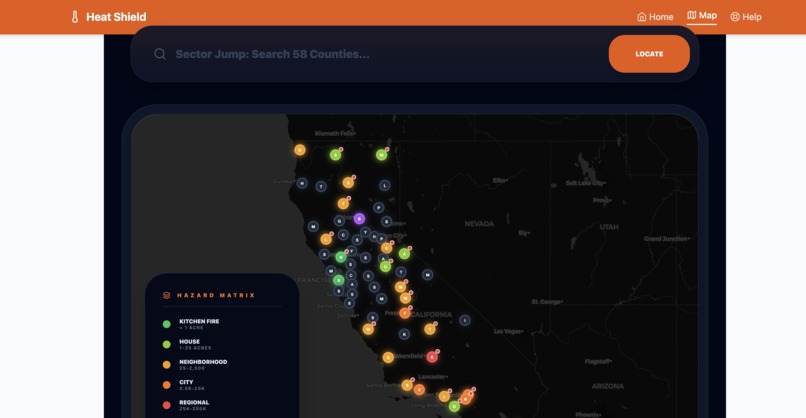Viewport: 806px width, 418px height.
Task: Open the Heat Shield home title
Action: 116,17
